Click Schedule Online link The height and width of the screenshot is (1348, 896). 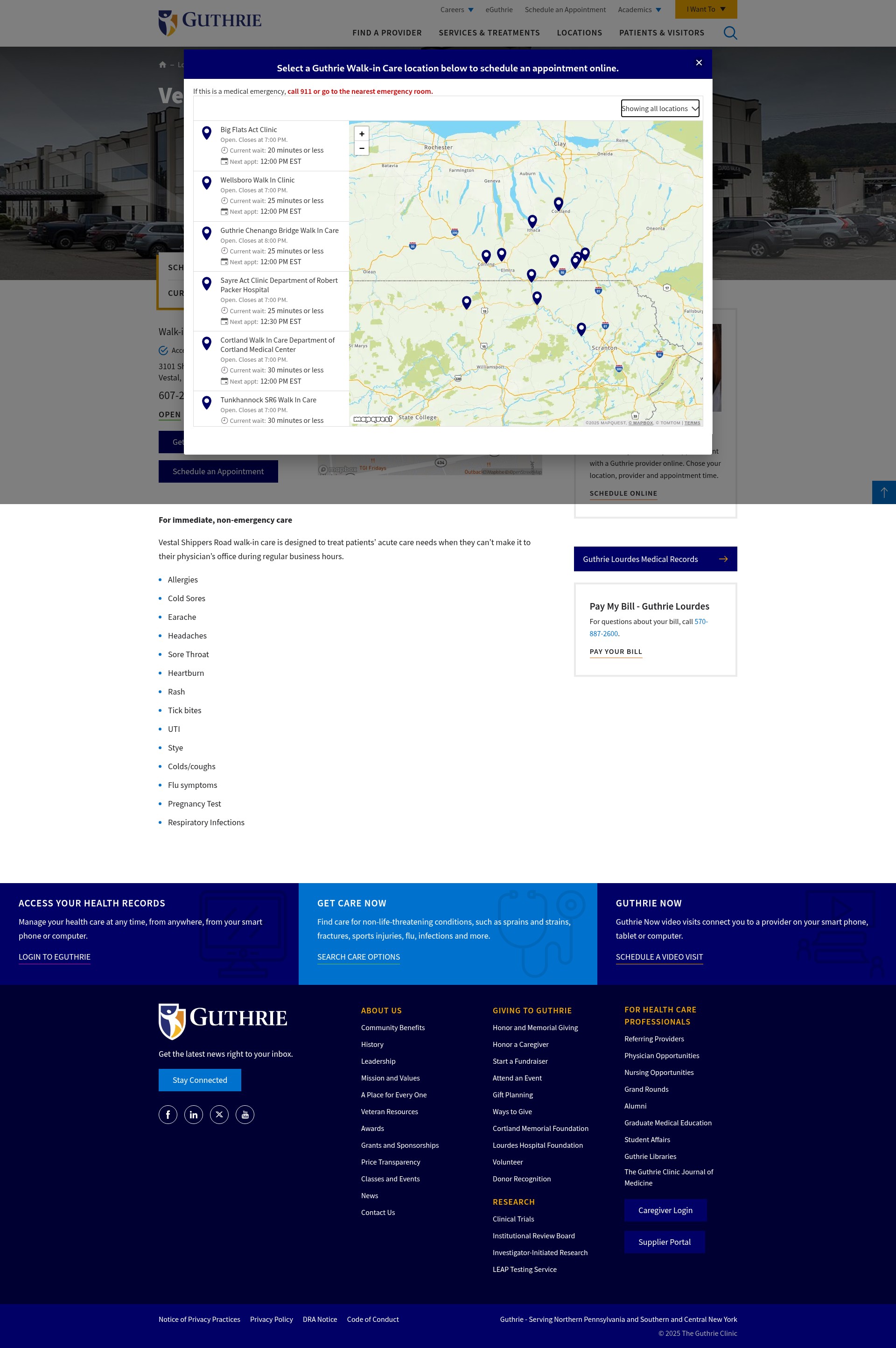click(623, 494)
